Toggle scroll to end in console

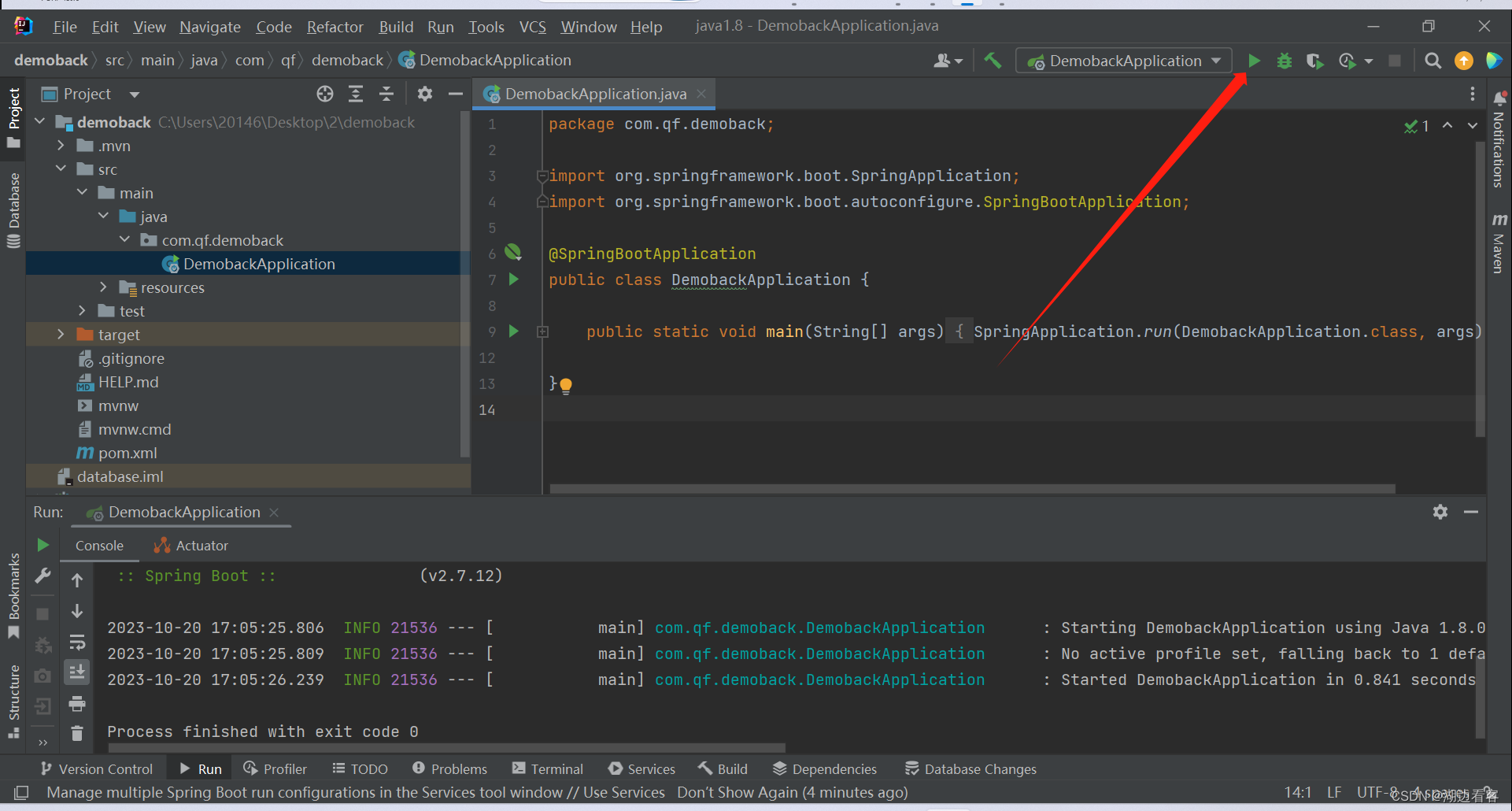[x=77, y=672]
